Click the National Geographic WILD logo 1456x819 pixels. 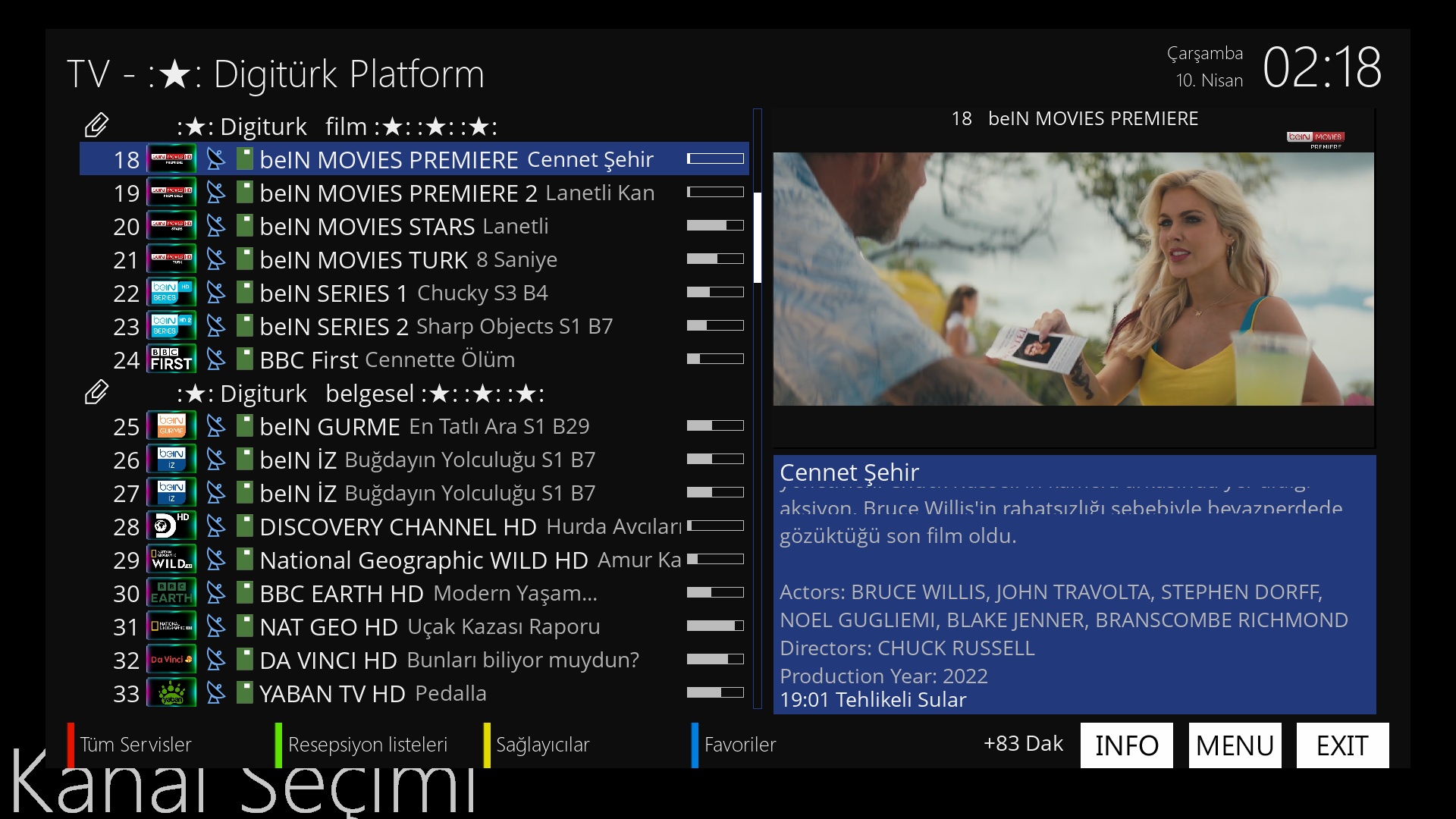coord(171,560)
